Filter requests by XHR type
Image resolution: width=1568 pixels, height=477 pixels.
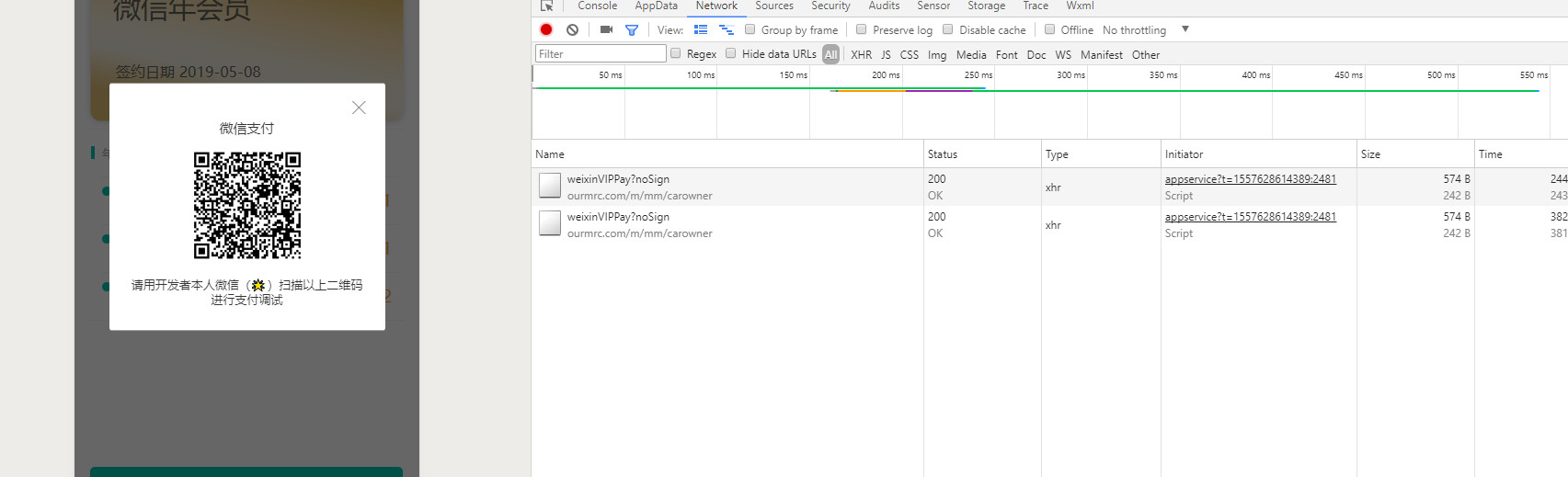862,54
